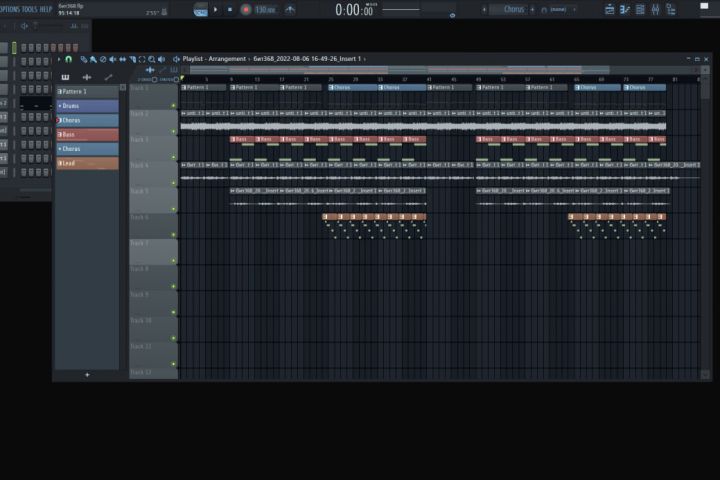Click the speaker icon before Playlist title

tap(176, 59)
